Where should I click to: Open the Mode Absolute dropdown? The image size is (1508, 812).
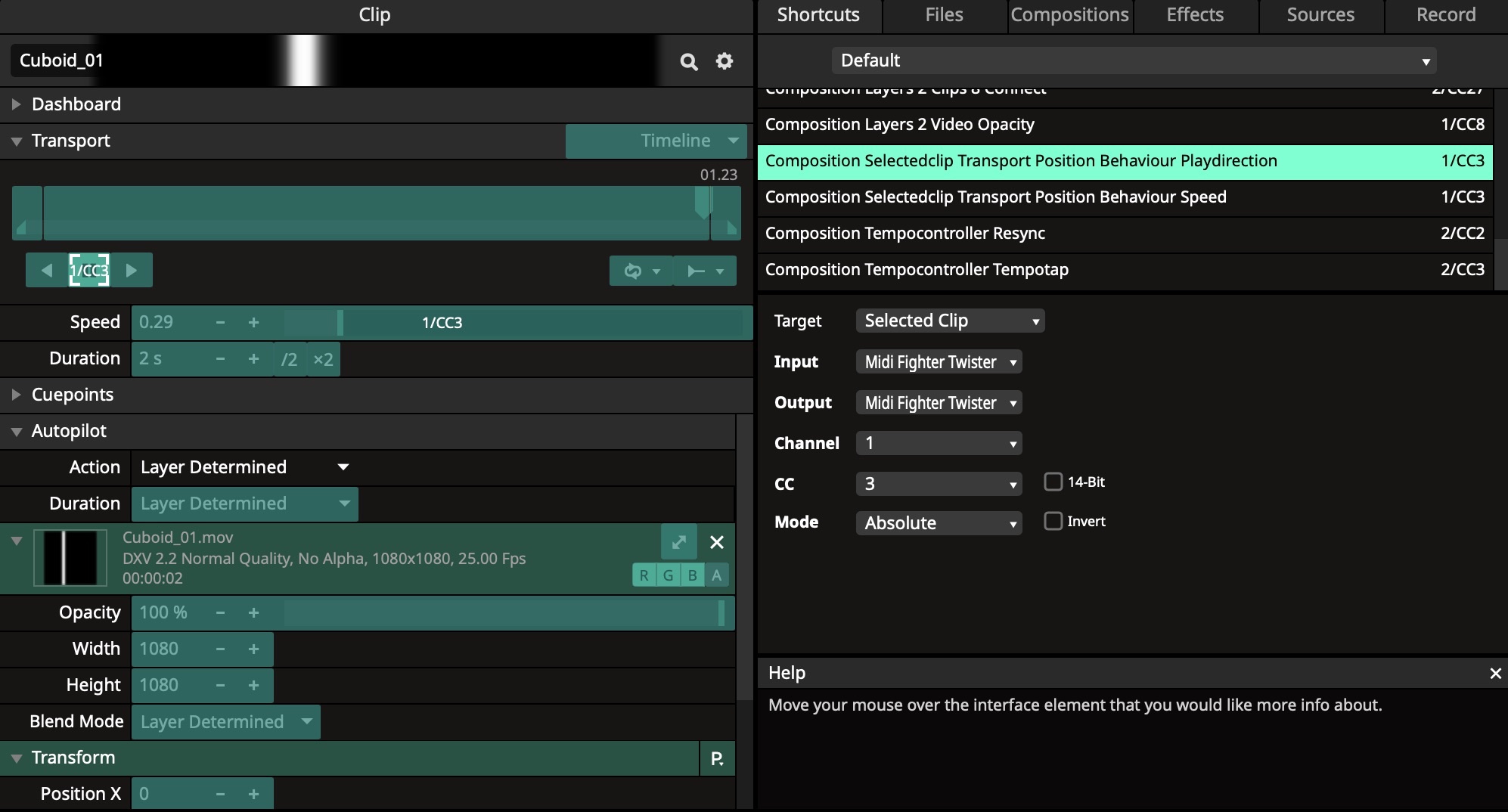click(939, 523)
